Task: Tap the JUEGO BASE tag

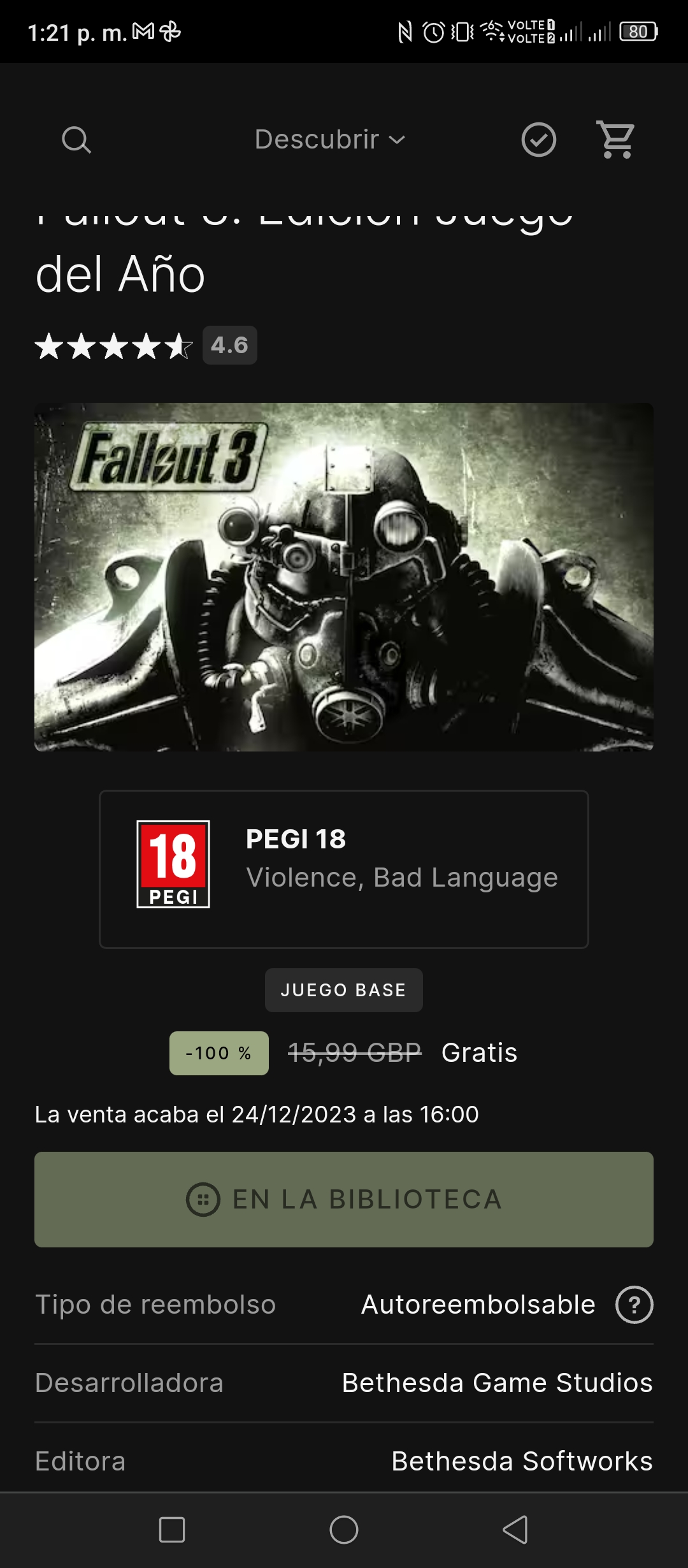Action: tap(344, 990)
